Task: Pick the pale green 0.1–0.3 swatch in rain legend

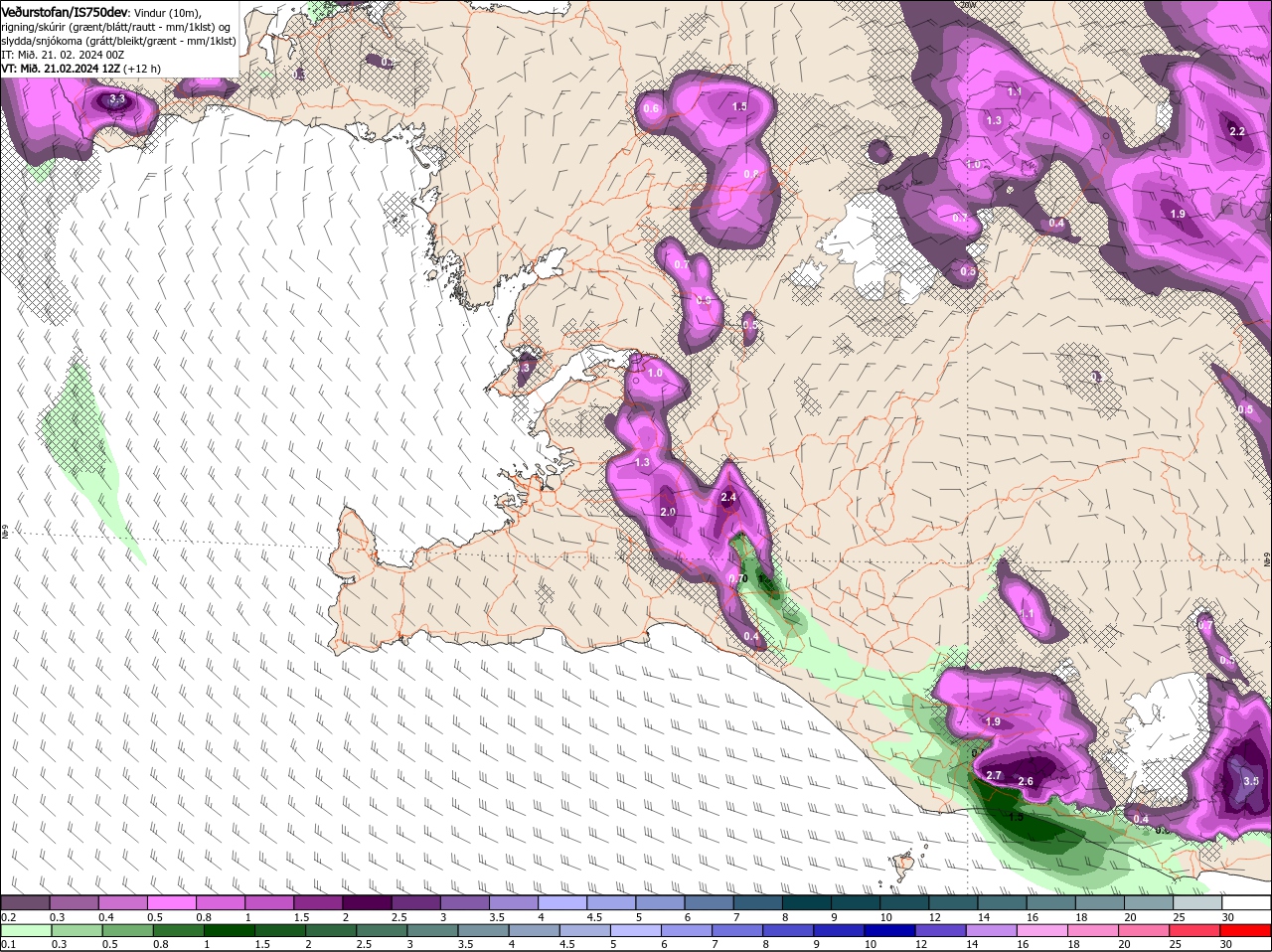Action: click(25, 930)
